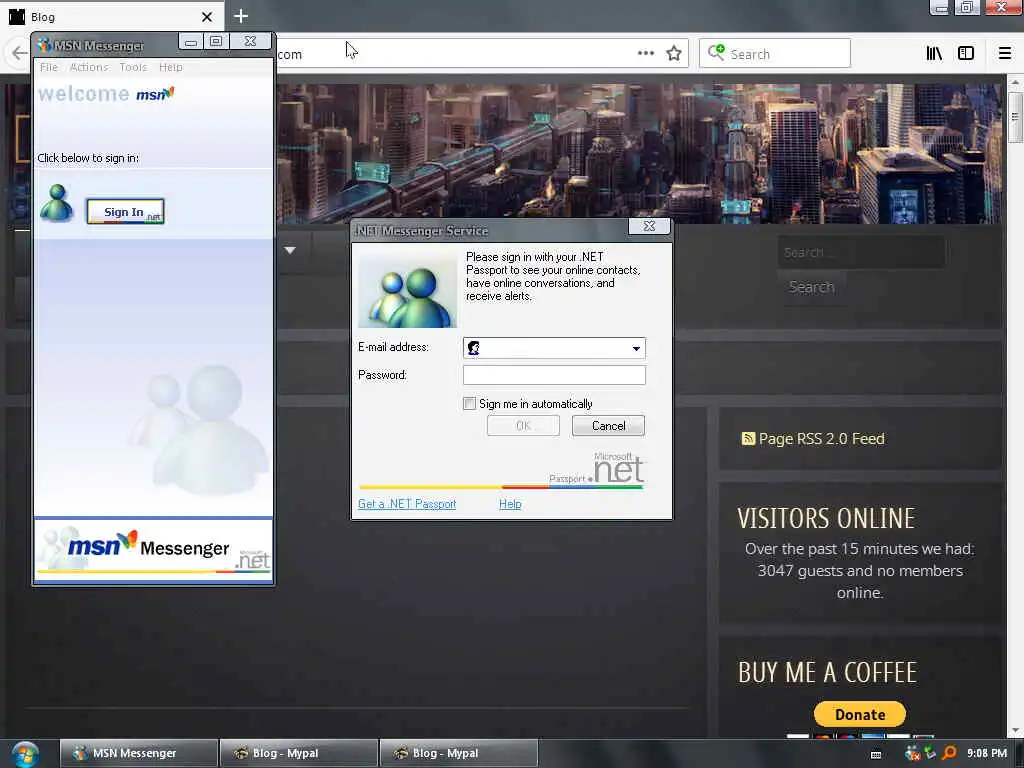Image resolution: width=1024 pixels, height=768 pixels.
Task: Bookmark this page with the star icon
Action: click(674, 54)
